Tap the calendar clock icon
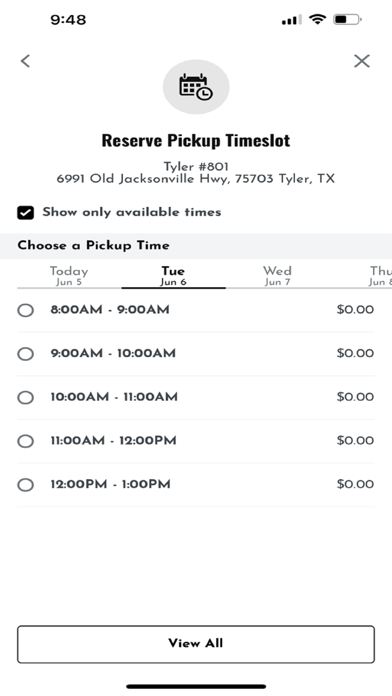Viewport: 392px width, 696px height. 196,87
